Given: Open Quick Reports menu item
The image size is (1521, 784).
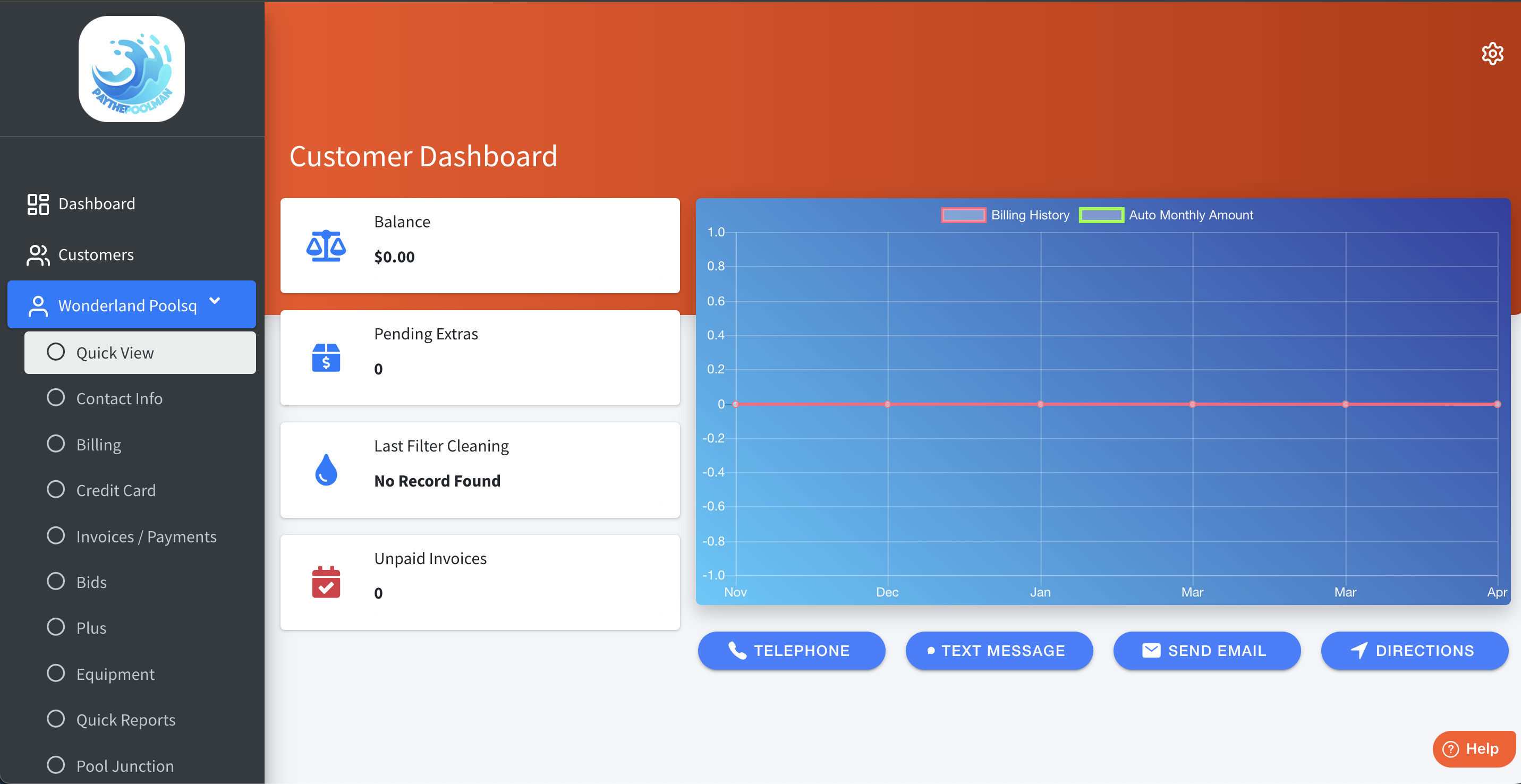Looking at the screenshot, I should tap(125, 720).
